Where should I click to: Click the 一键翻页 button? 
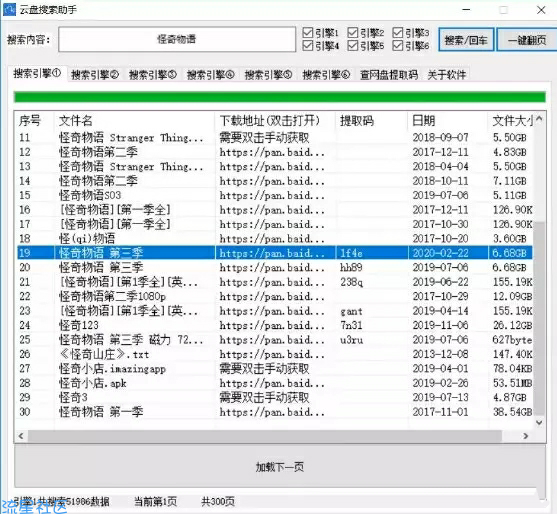(526, 40)
